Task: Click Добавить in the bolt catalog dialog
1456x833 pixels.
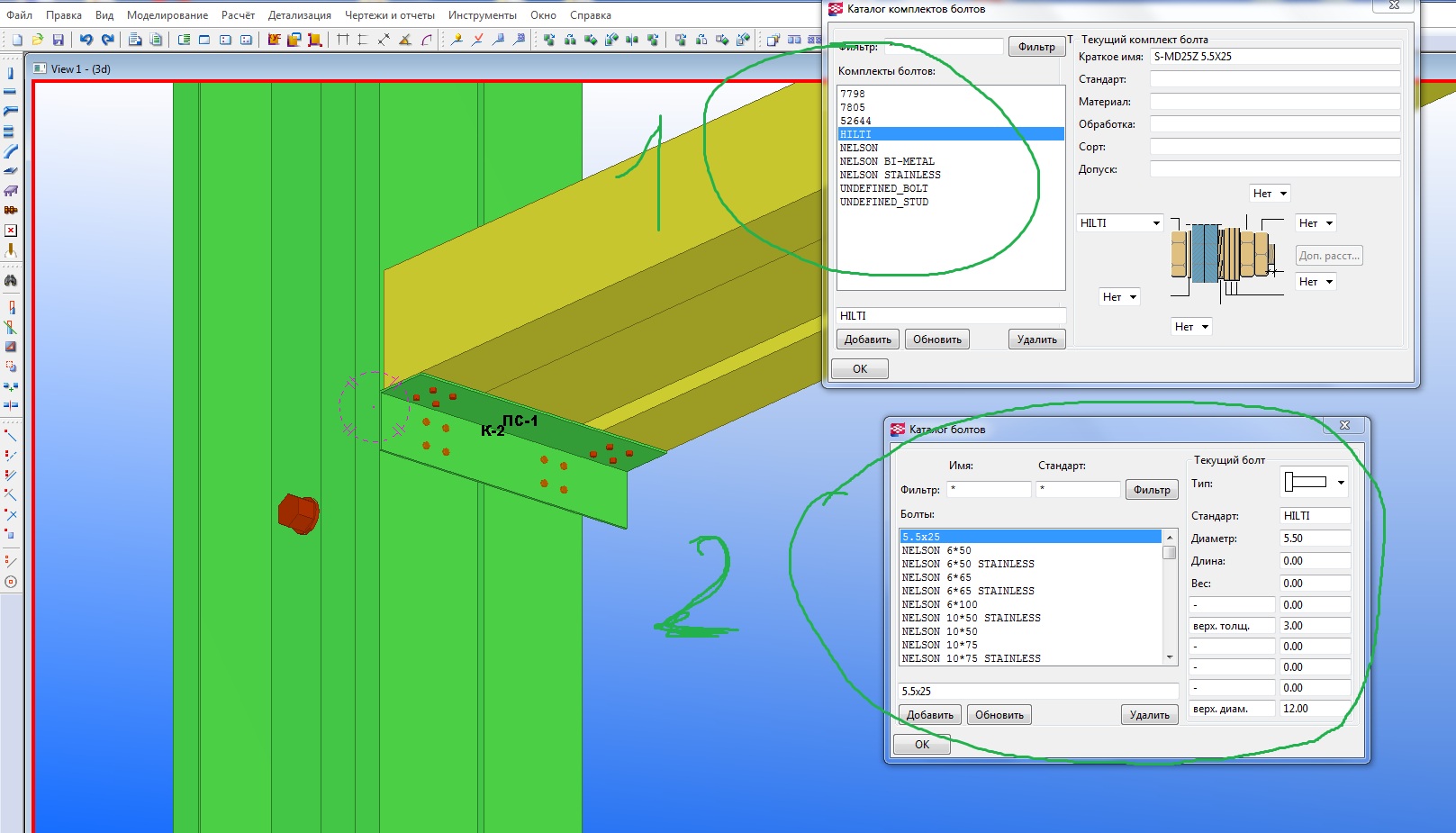Action: [x=929, y=715]
